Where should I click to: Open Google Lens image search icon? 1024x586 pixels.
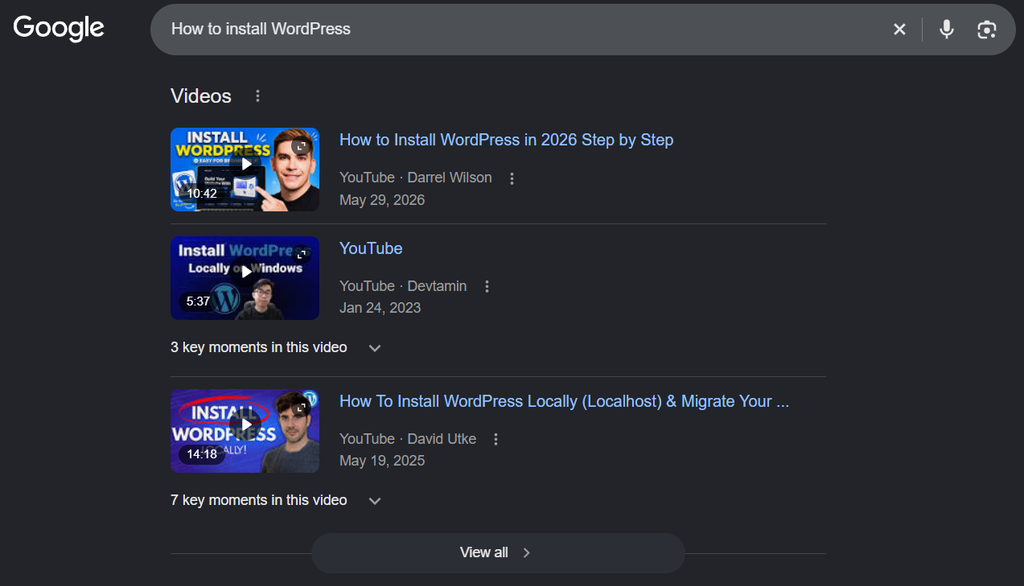click(986, 29)
